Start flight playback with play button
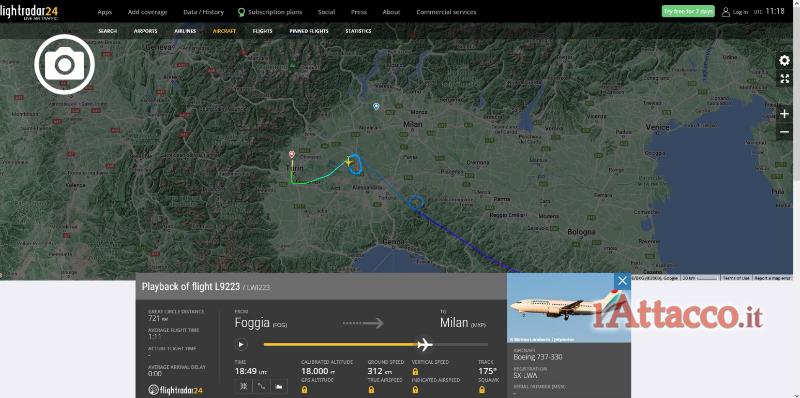 [241, 344]
